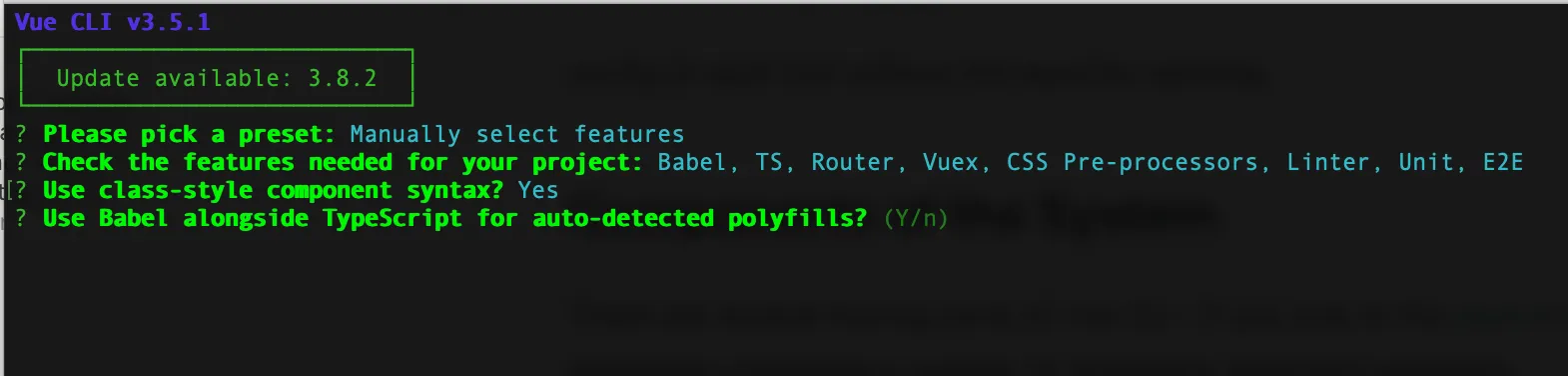The height and width of the screenshot is (376, 1568).
Task: Select the 'TS' feature text
Action: click(x=769, y=162)
